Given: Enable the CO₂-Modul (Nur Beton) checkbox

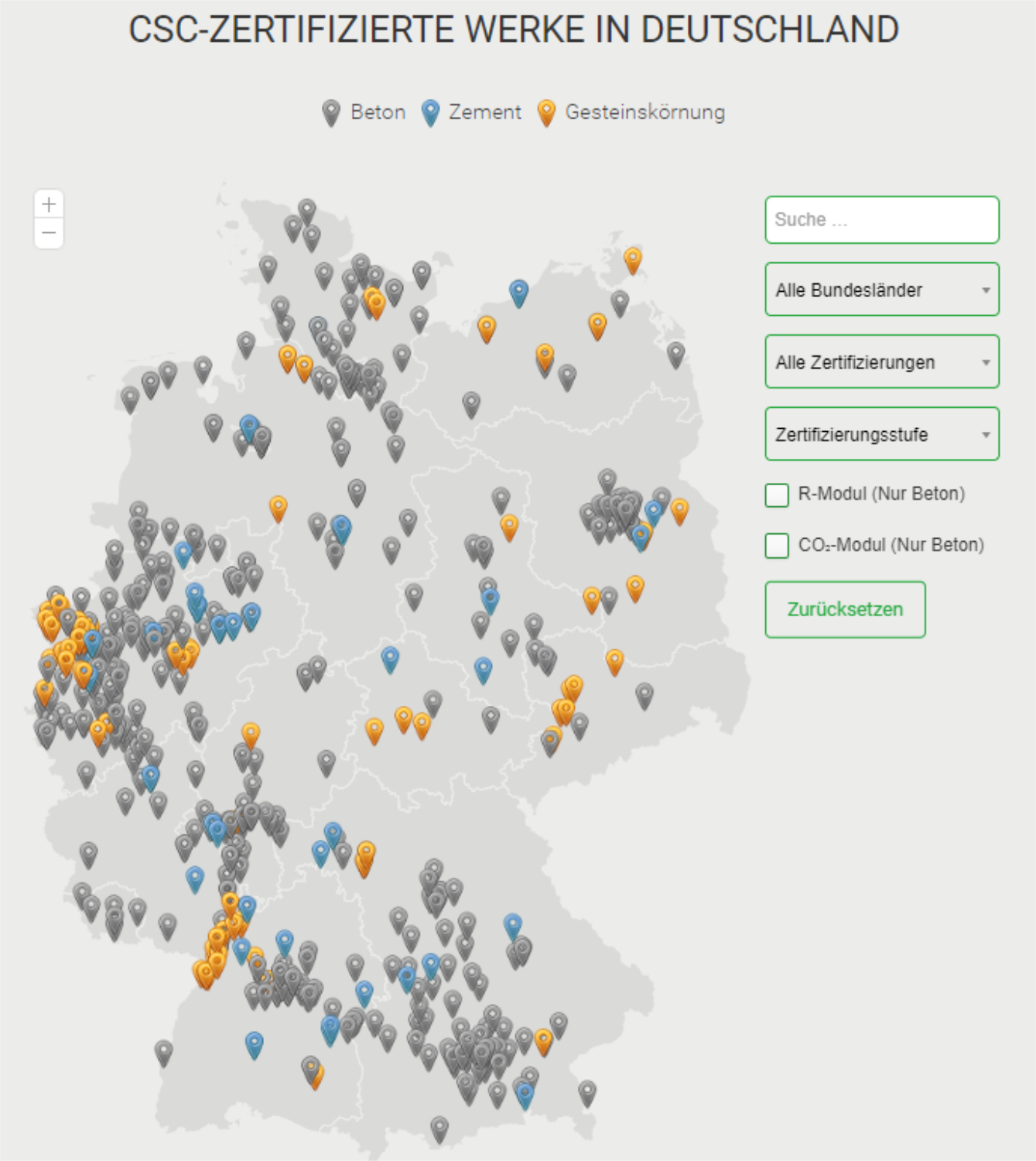Looking at the screenshot, I should click(775, 545).
